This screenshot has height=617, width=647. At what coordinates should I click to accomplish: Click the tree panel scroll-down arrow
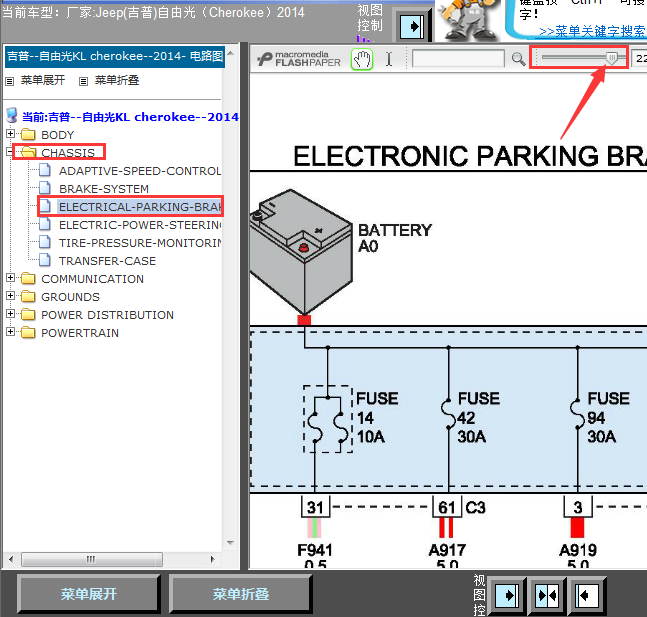pyautogui.click(x=230, y=543)
